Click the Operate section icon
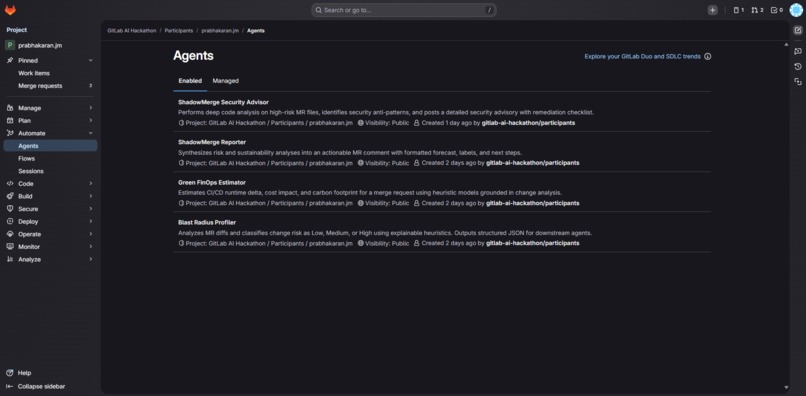 pyautogui.click(x=10, y=234)
